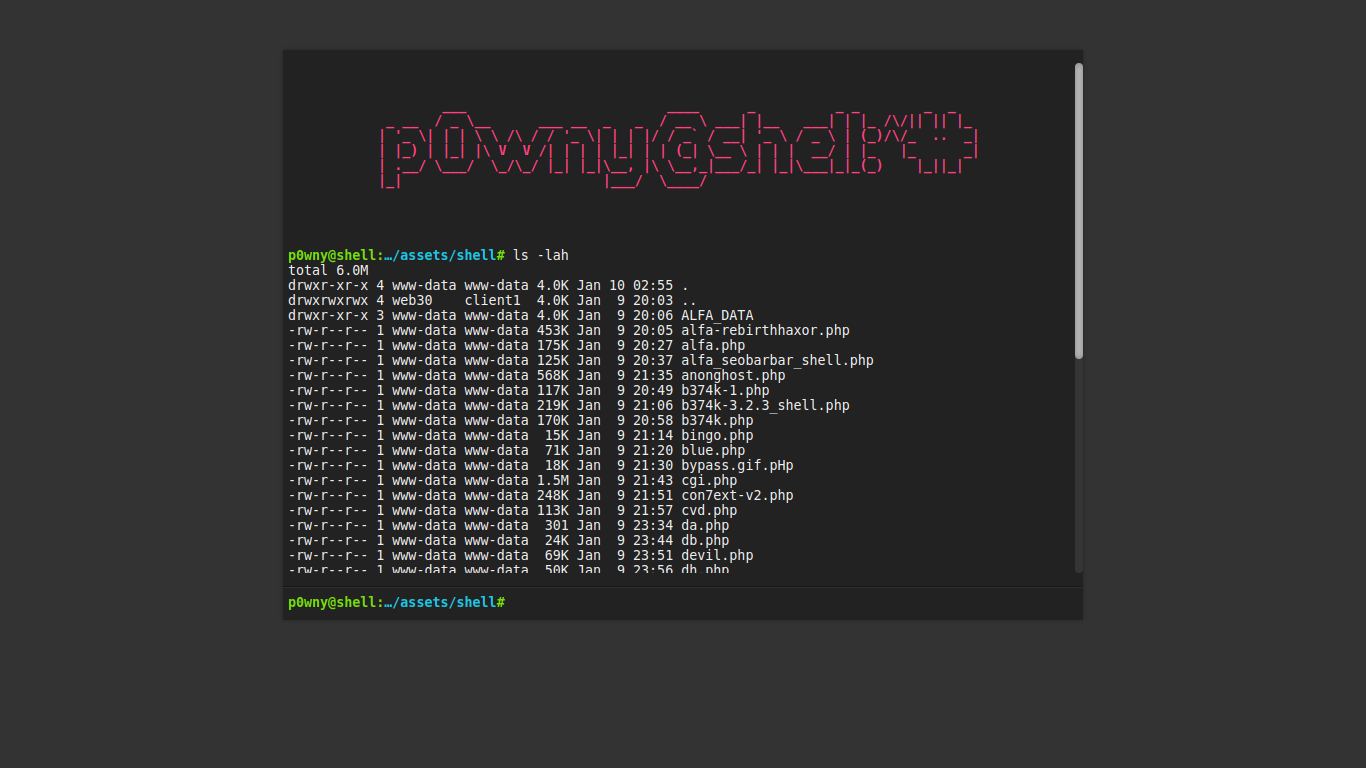
Task: Select alfa_seobarbar_shell.php in the listing
Action: point(777,360)
